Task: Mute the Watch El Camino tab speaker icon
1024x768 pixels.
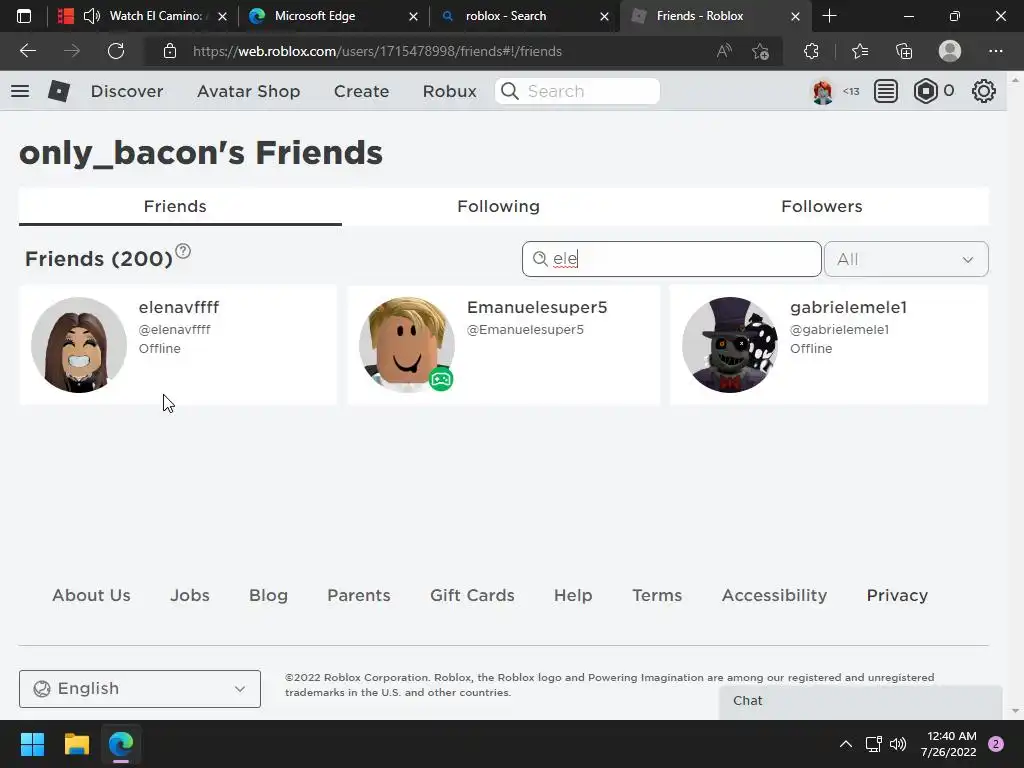Action: click(x=91, y=16)
